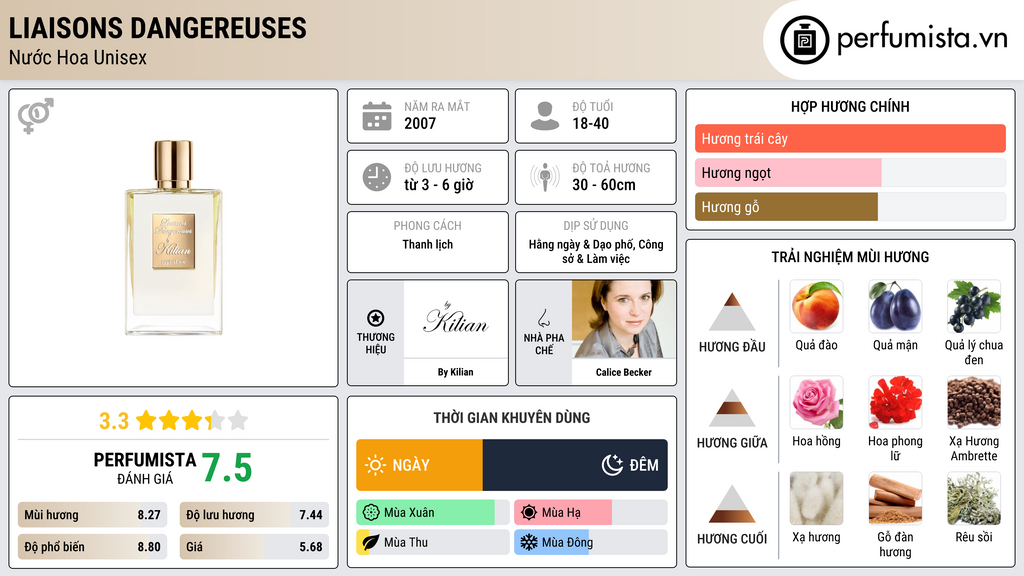Screen dimensions: 1024x576
Task: Click the nose icon above Nhà Pha Chế
Action: pyautogui.click(x=544, y=318)
